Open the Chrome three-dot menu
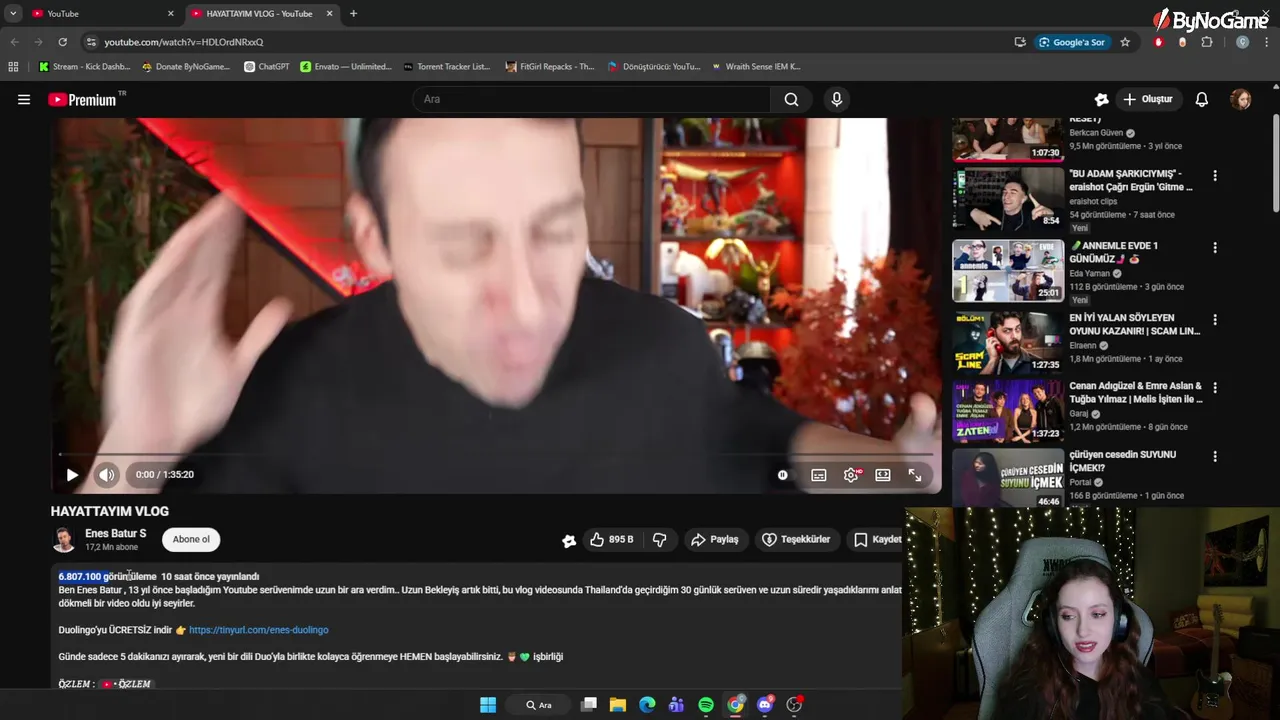Screen dimensions: 1280x720 coord(1266,42)
